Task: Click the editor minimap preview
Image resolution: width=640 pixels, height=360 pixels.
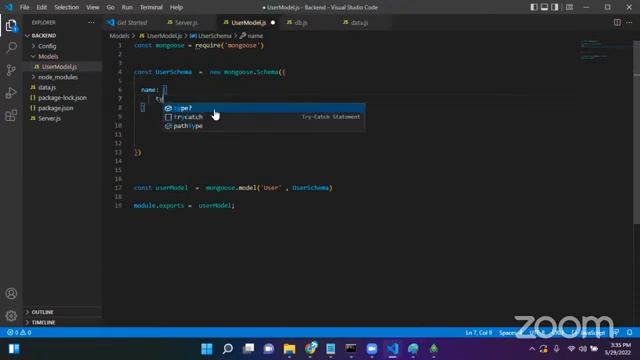Action: pos(606,51)
